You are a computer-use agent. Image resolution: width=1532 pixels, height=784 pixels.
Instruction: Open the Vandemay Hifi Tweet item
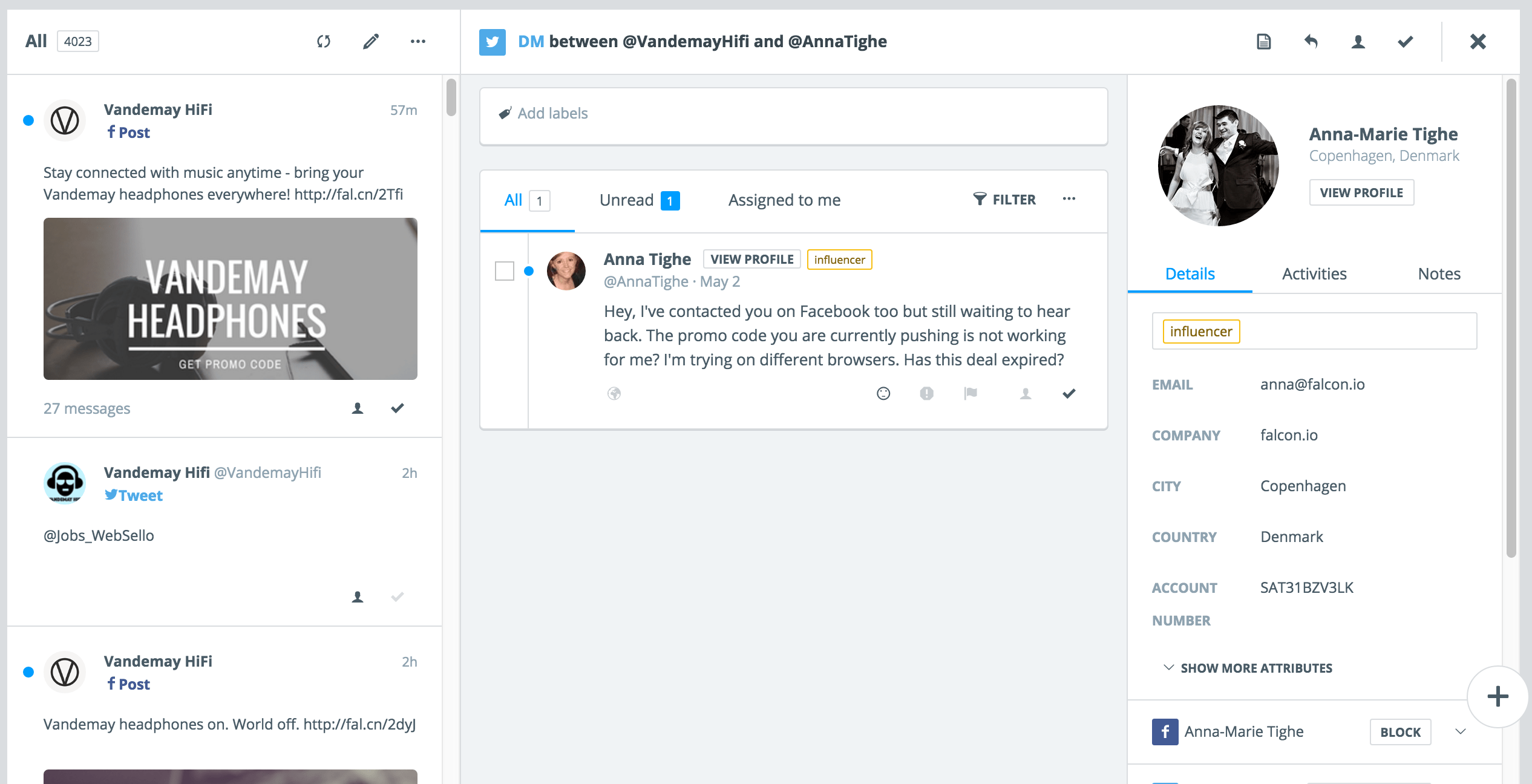(x=224, y=532)
